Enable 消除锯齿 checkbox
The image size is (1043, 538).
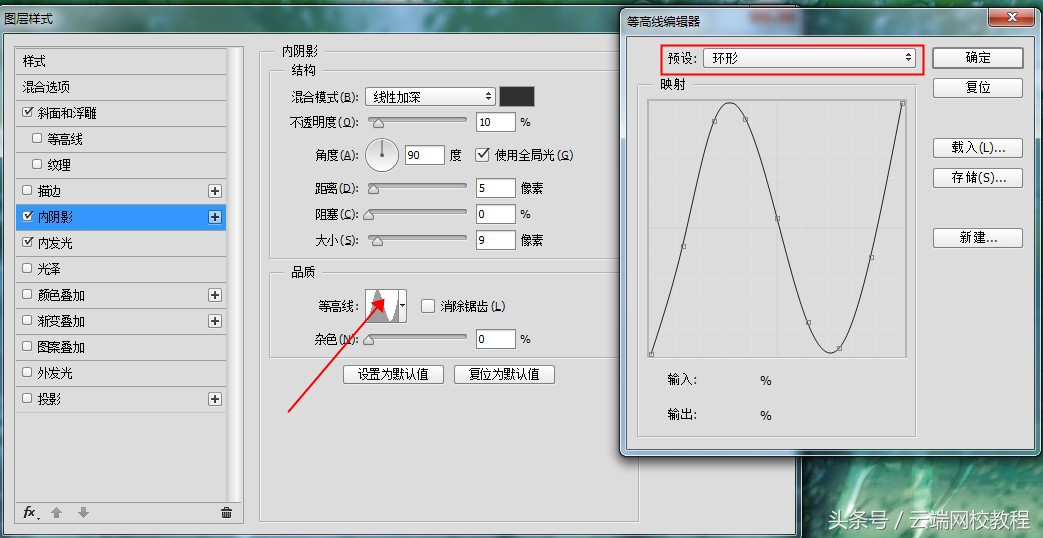428,306
